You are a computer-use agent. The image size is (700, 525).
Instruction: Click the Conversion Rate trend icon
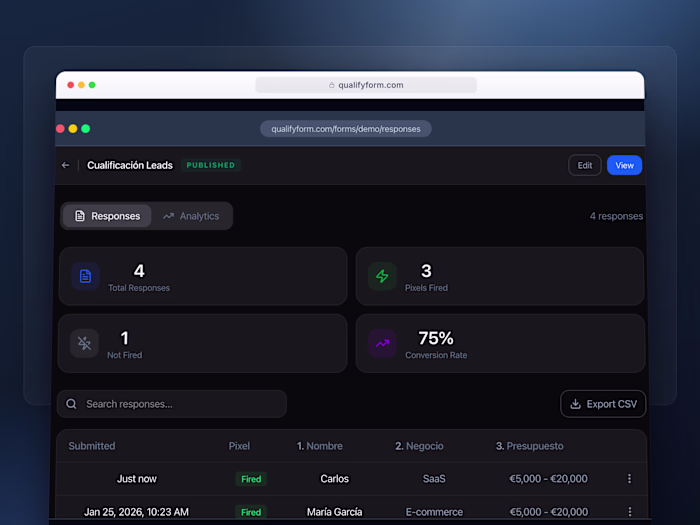pyautogui.click(x=382, y=343)
